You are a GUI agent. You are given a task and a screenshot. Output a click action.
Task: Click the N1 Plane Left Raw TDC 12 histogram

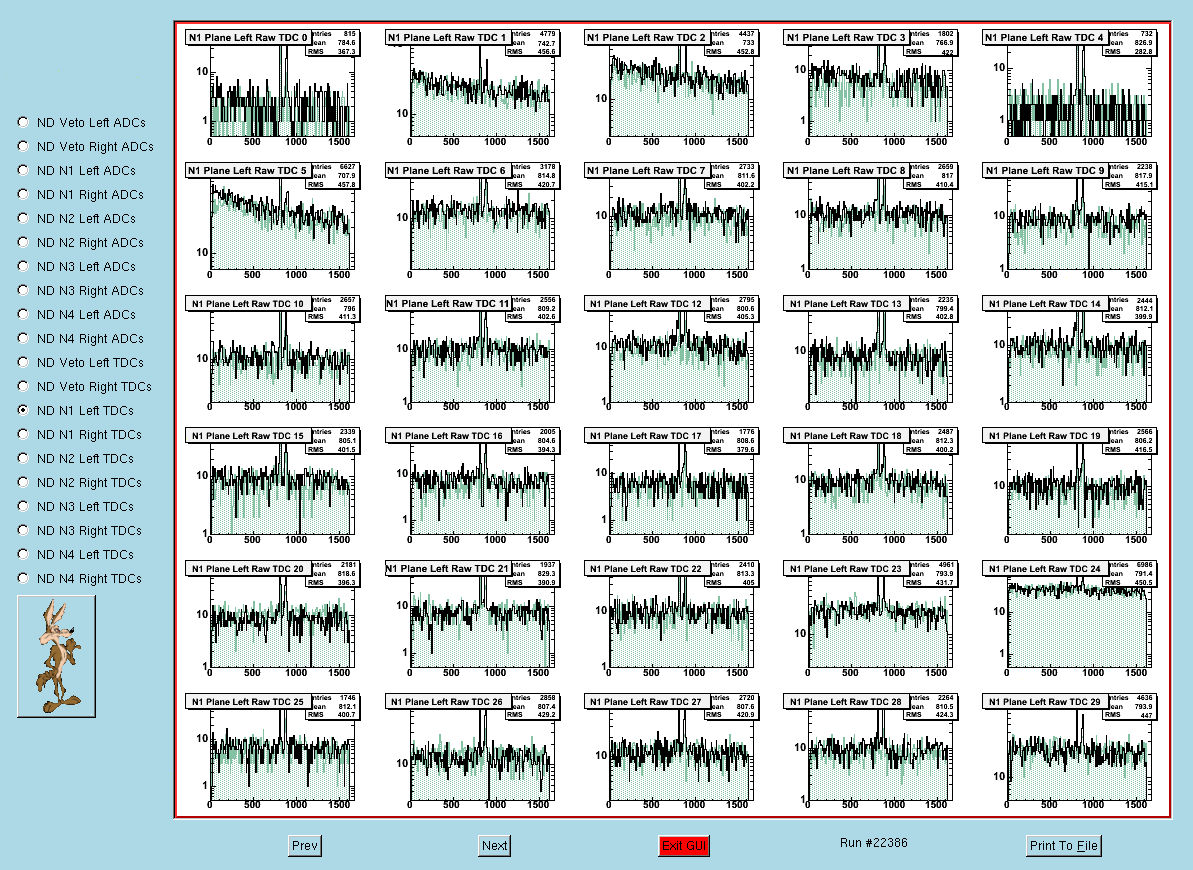click(x=670, y=353)
